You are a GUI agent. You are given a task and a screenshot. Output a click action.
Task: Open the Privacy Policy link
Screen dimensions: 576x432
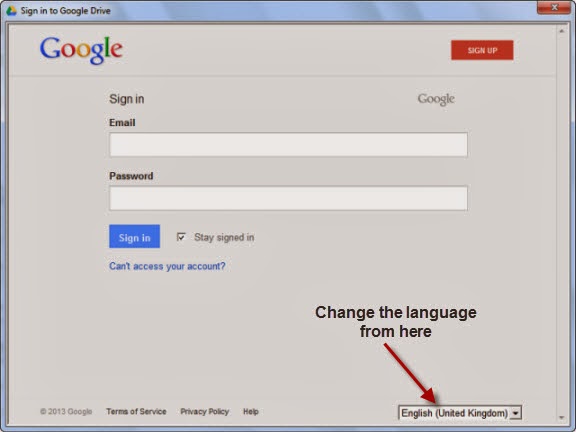[205, 411]
